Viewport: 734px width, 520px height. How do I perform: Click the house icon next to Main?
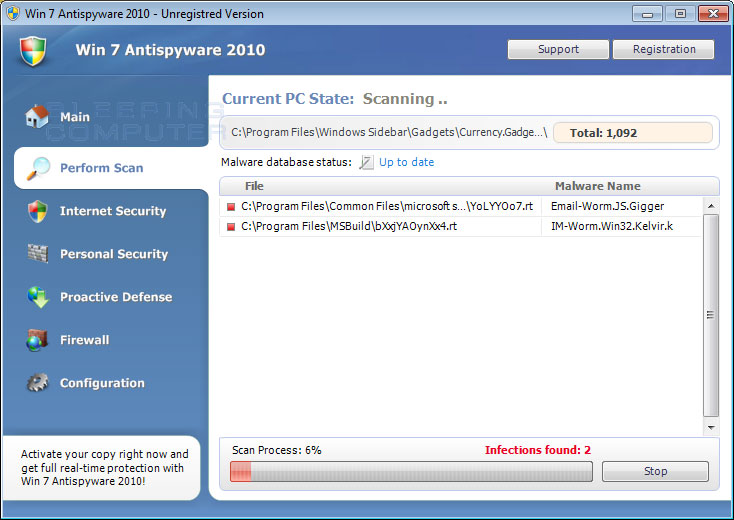click(37, 116)
